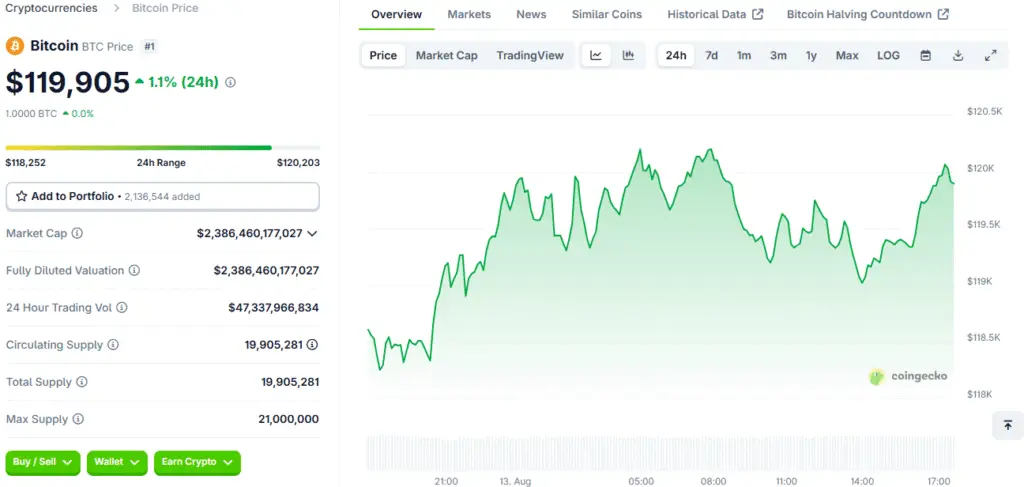
Task: Switch to candlestick chart icon
Action: coord(628,55)
